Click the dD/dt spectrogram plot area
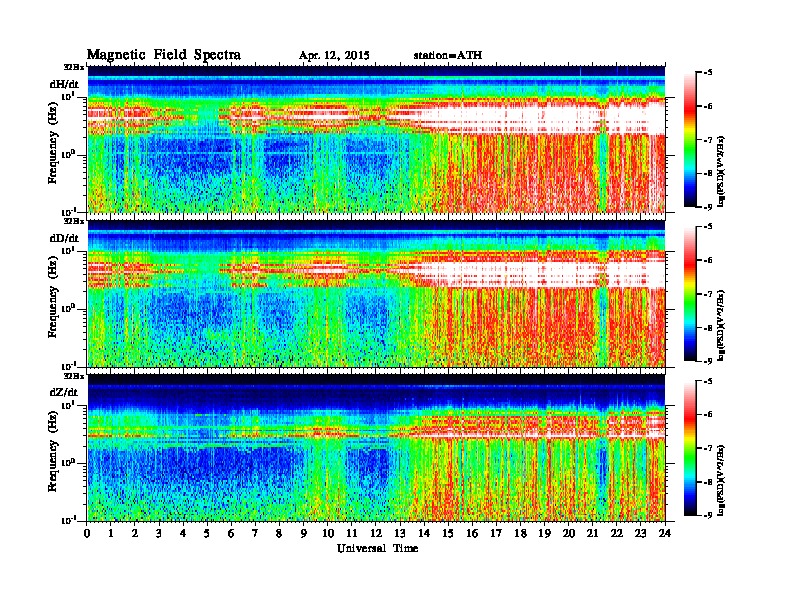792x612 pixels. coord(376,293)
